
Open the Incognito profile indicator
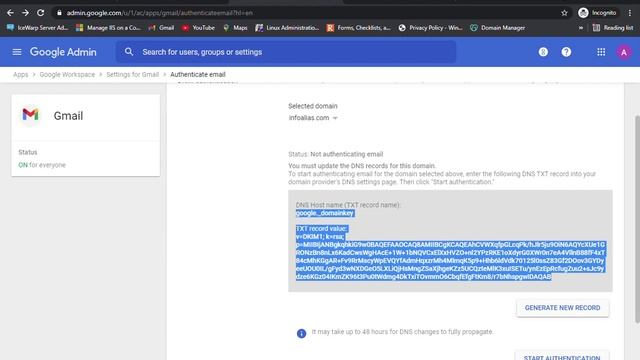597,13
